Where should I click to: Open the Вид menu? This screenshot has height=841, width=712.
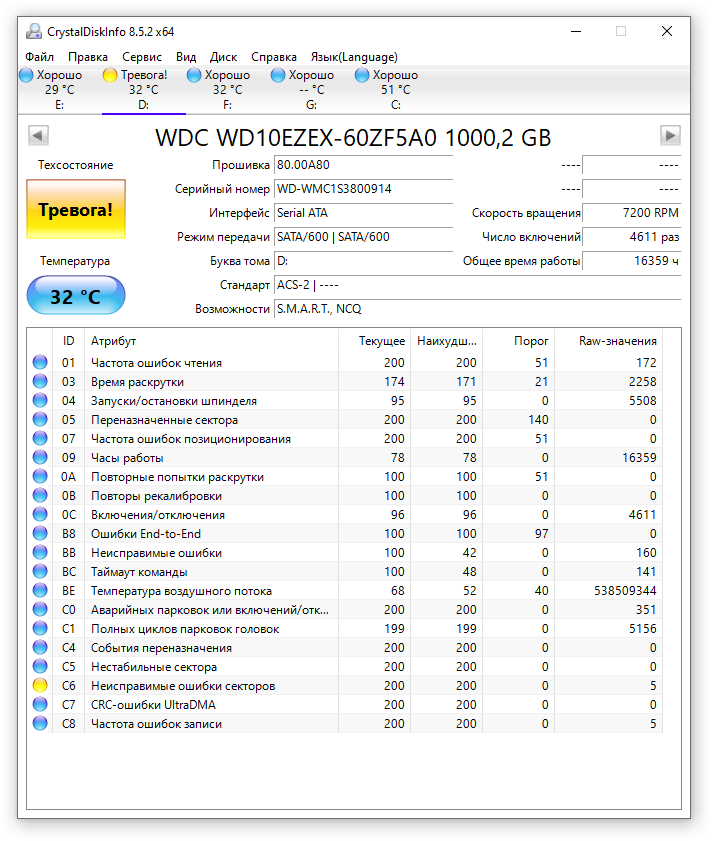tap(186, 57)
